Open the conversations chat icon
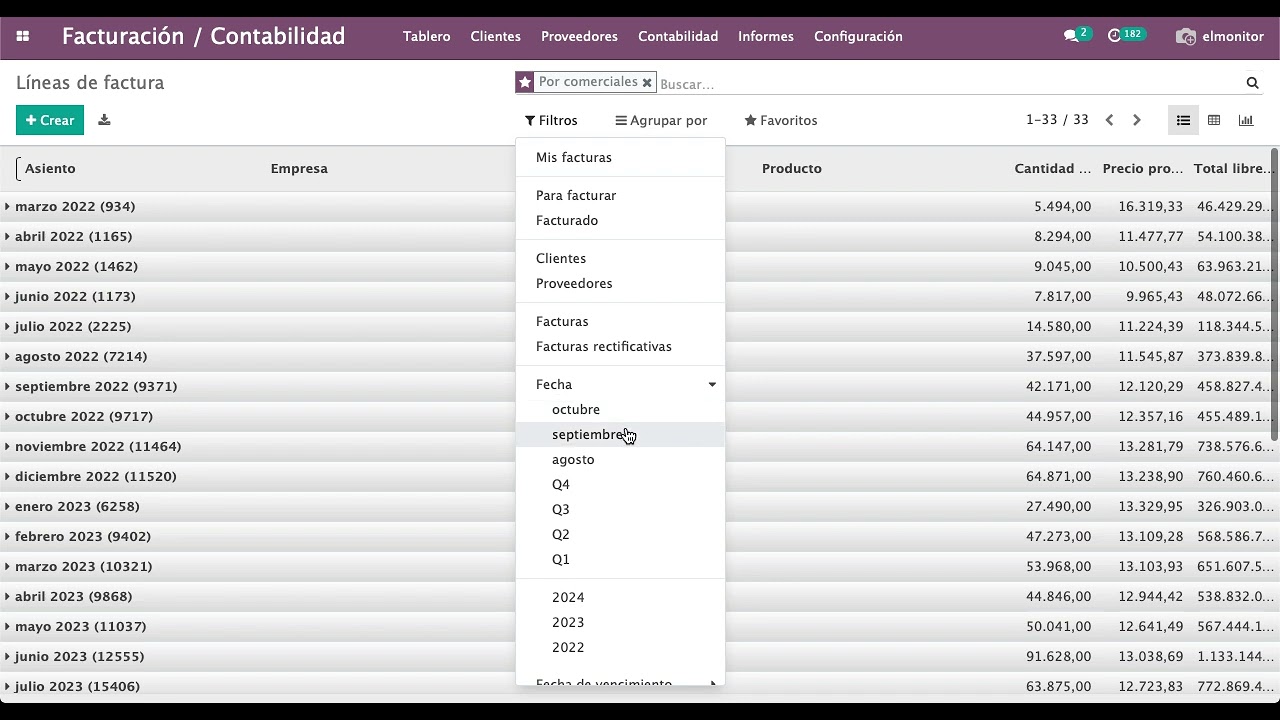Image resolution: width=1280 pixels, height=720 pixels. (x=1071, y=36)
